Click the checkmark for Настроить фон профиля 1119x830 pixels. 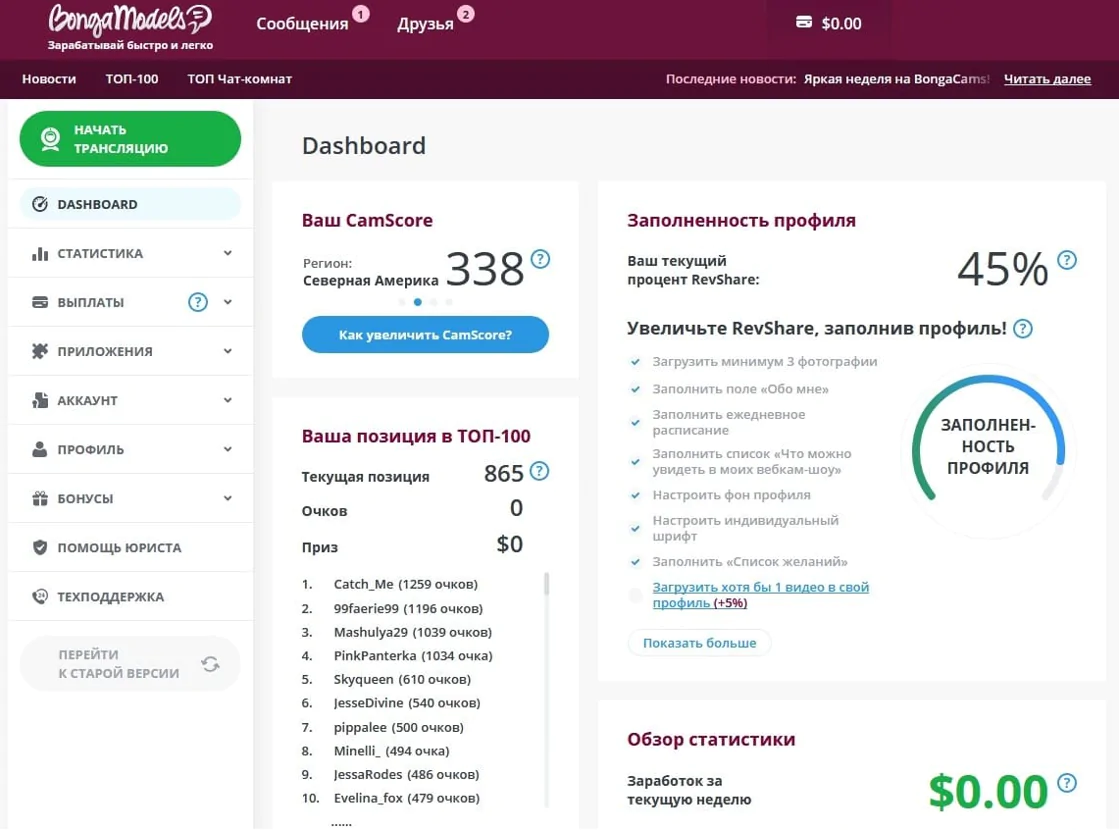[635, 495]
